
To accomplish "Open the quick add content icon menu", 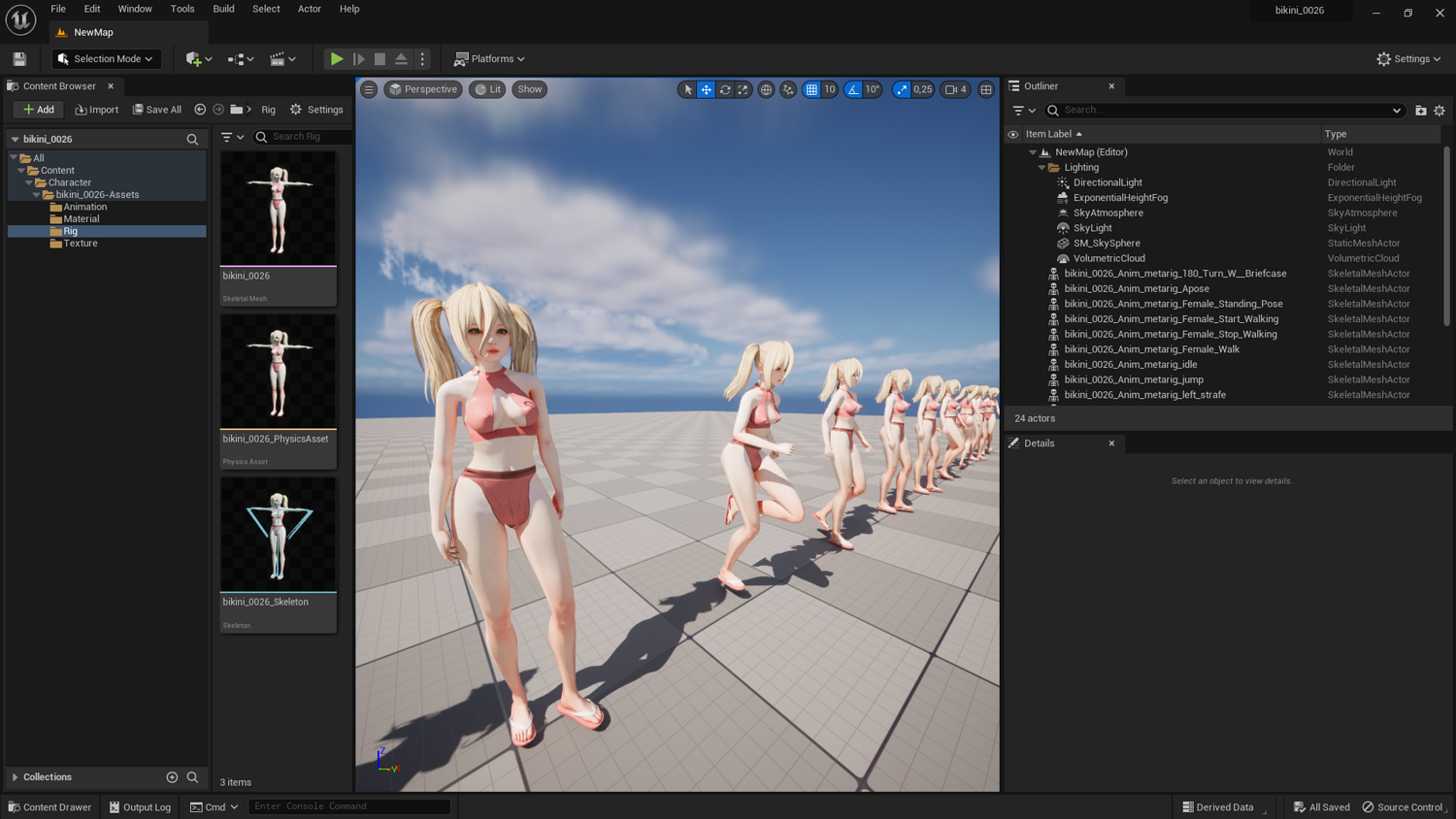I will coord(199,59).
